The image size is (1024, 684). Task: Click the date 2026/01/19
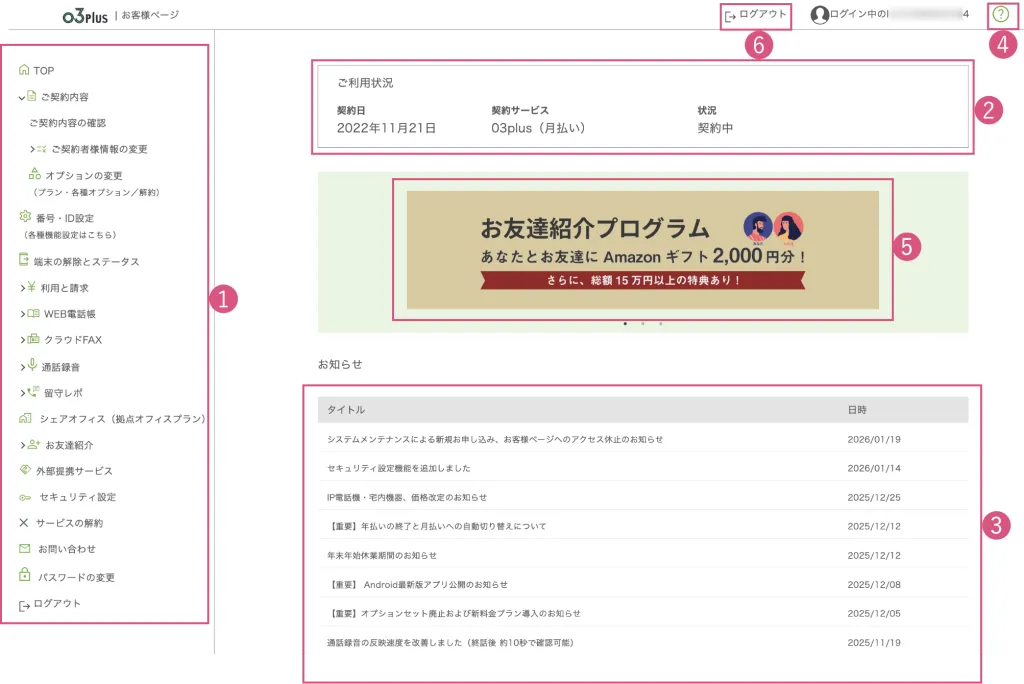tap(874, 439)
